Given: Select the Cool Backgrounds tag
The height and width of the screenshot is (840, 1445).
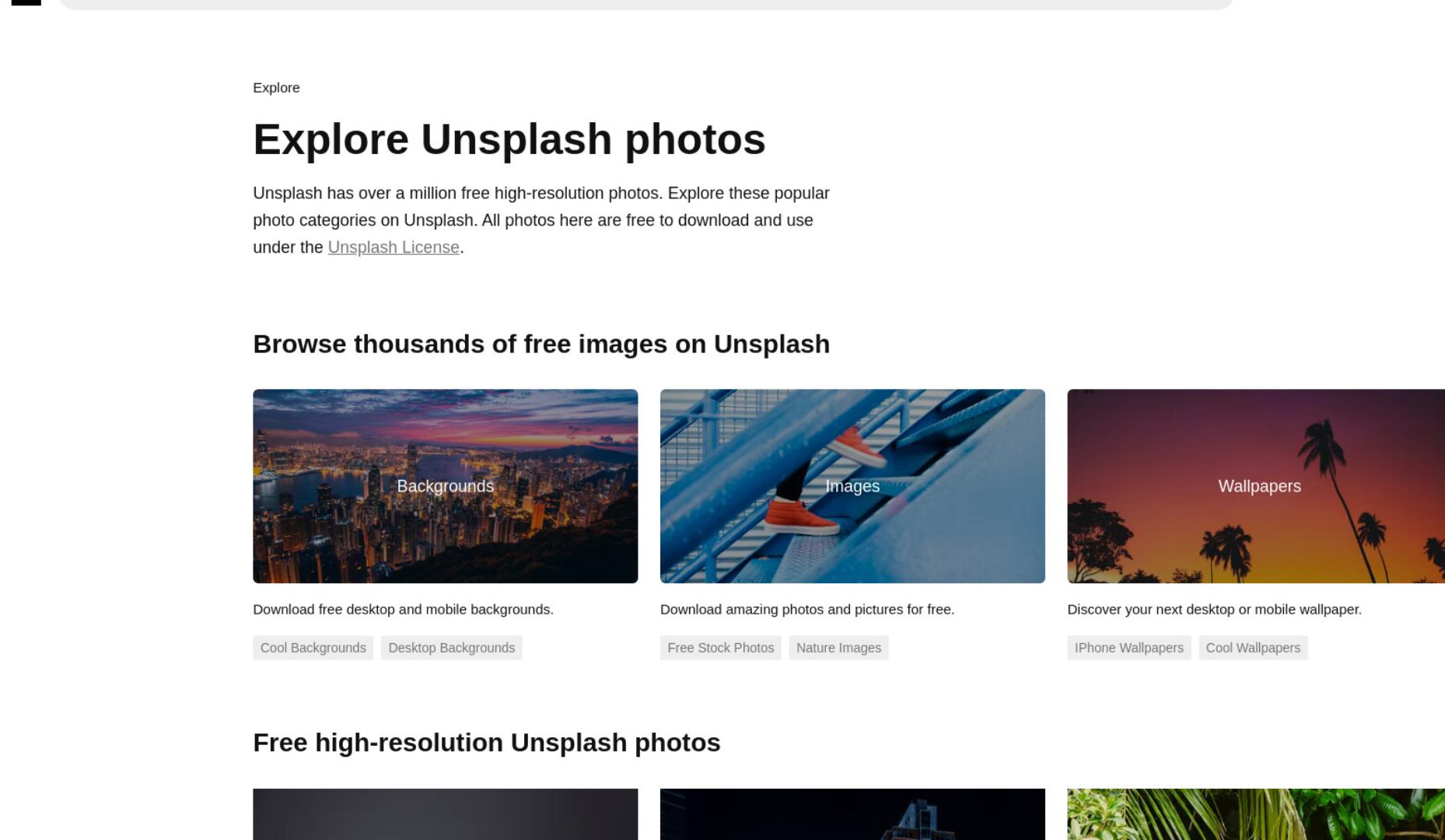Looking at the screenshot, I should pos(313,648).
